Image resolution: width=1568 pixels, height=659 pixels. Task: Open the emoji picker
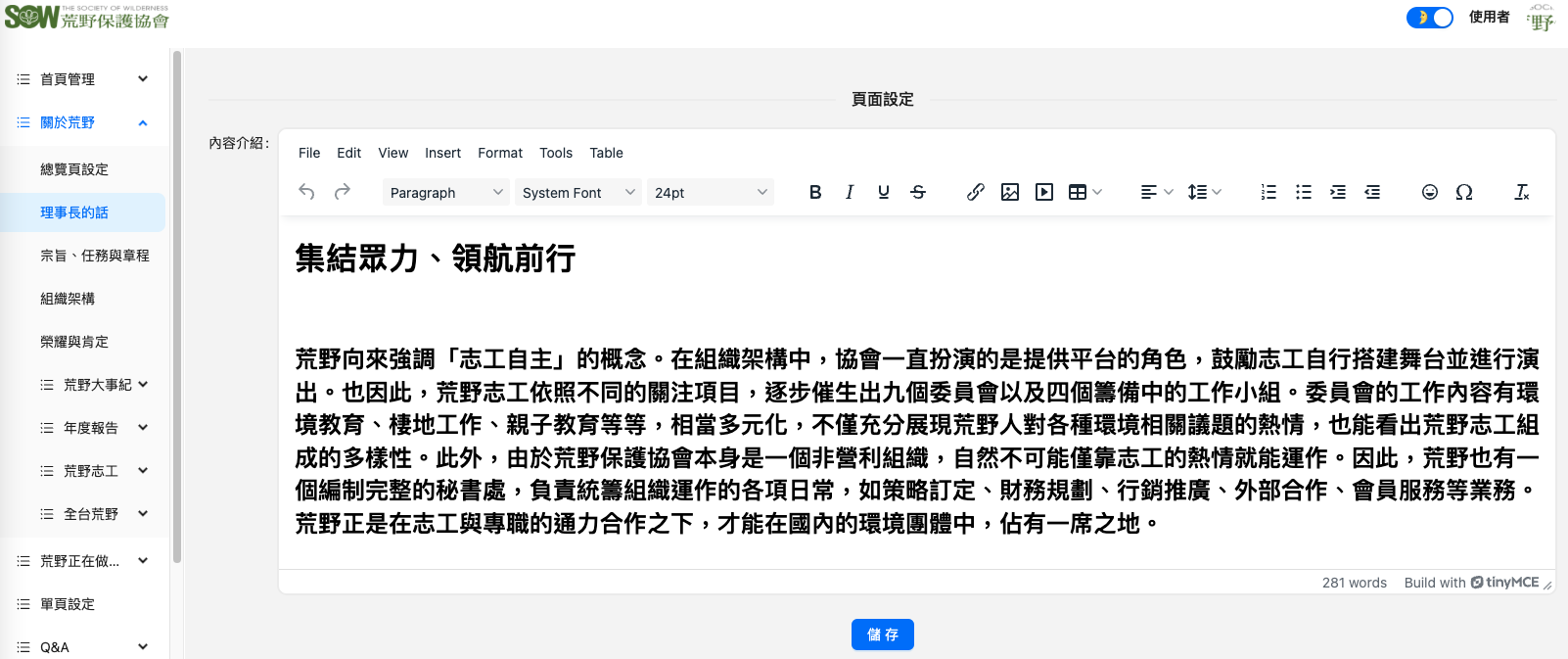click(1430, 193)
